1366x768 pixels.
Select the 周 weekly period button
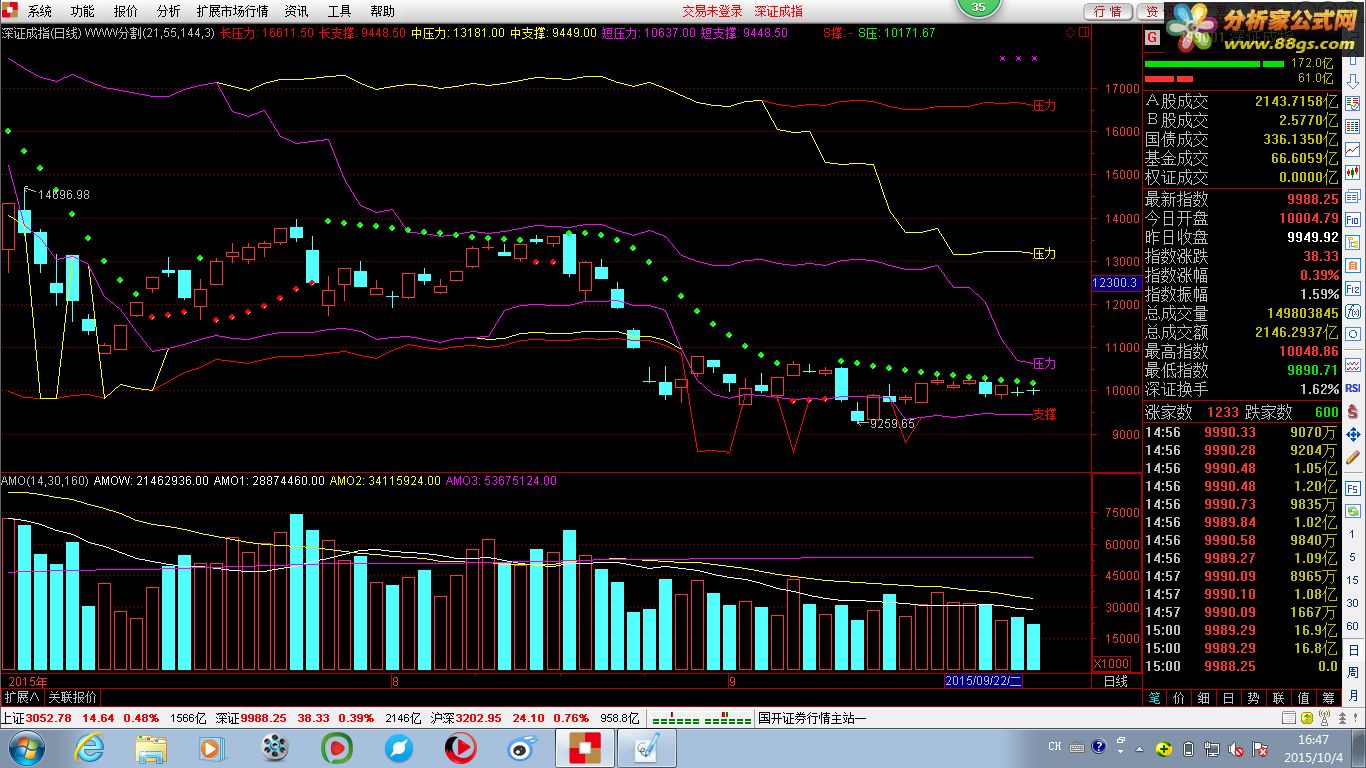[x=1353, y=672]
